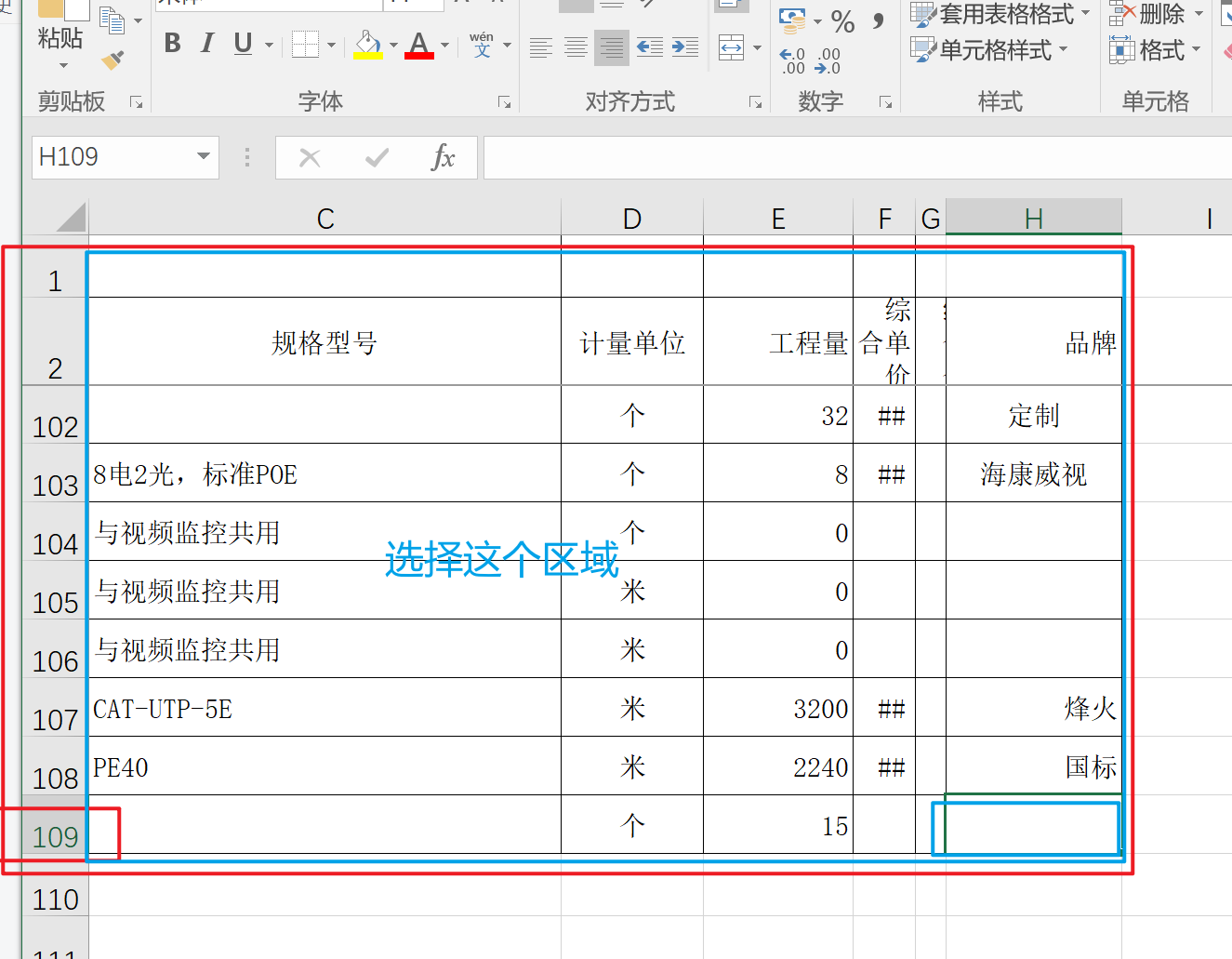
Task: Open the fill color dropdown arrow
Action: click(x=393, y=45)
